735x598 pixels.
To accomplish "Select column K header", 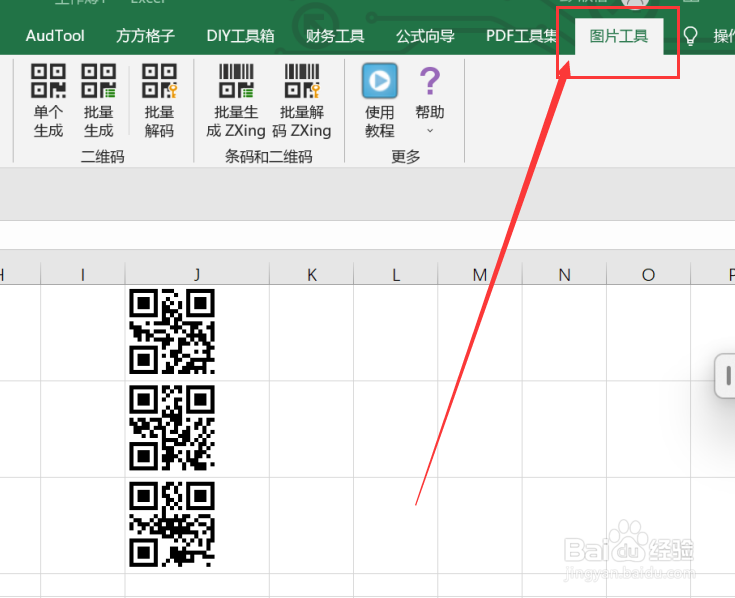I will tap(312, 274).
